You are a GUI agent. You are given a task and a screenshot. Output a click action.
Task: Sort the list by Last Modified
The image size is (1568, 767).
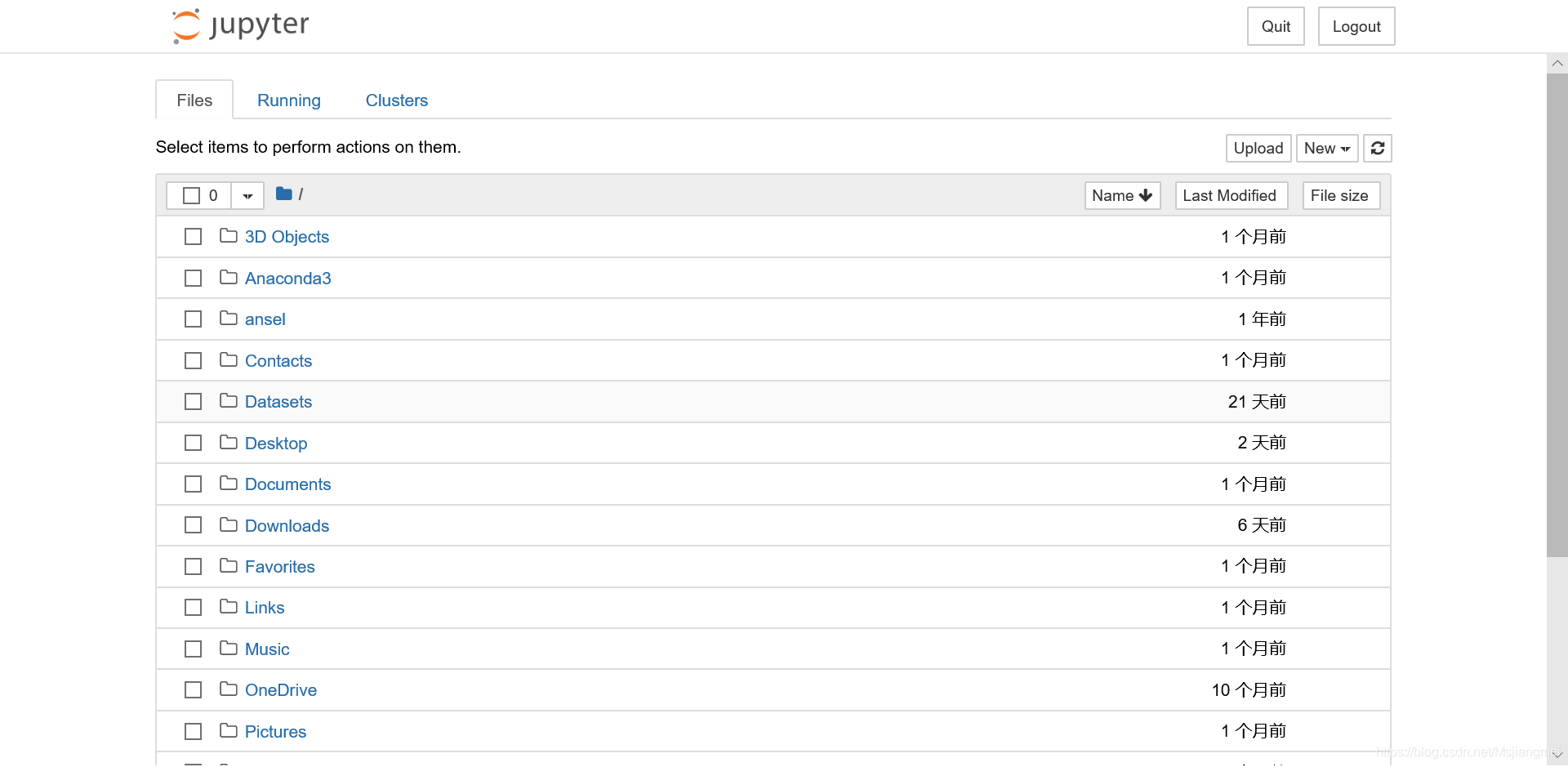tap(1231, 196)
